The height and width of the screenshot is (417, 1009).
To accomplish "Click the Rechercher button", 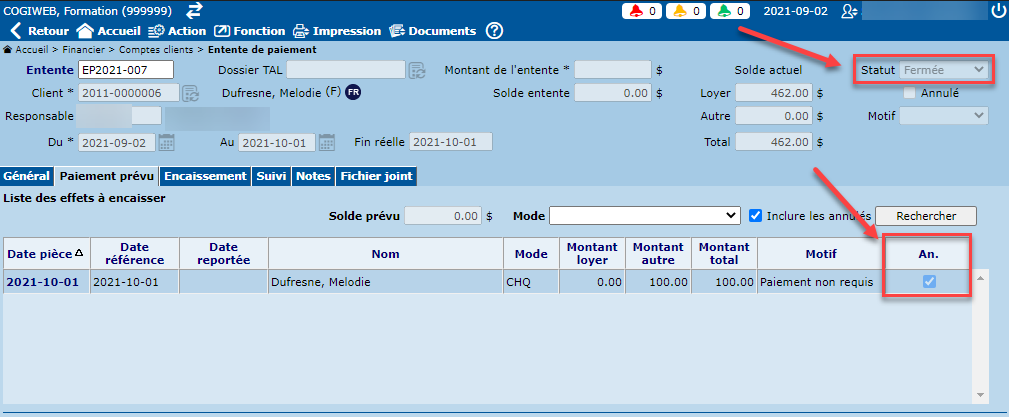I will tap(926, 215).
